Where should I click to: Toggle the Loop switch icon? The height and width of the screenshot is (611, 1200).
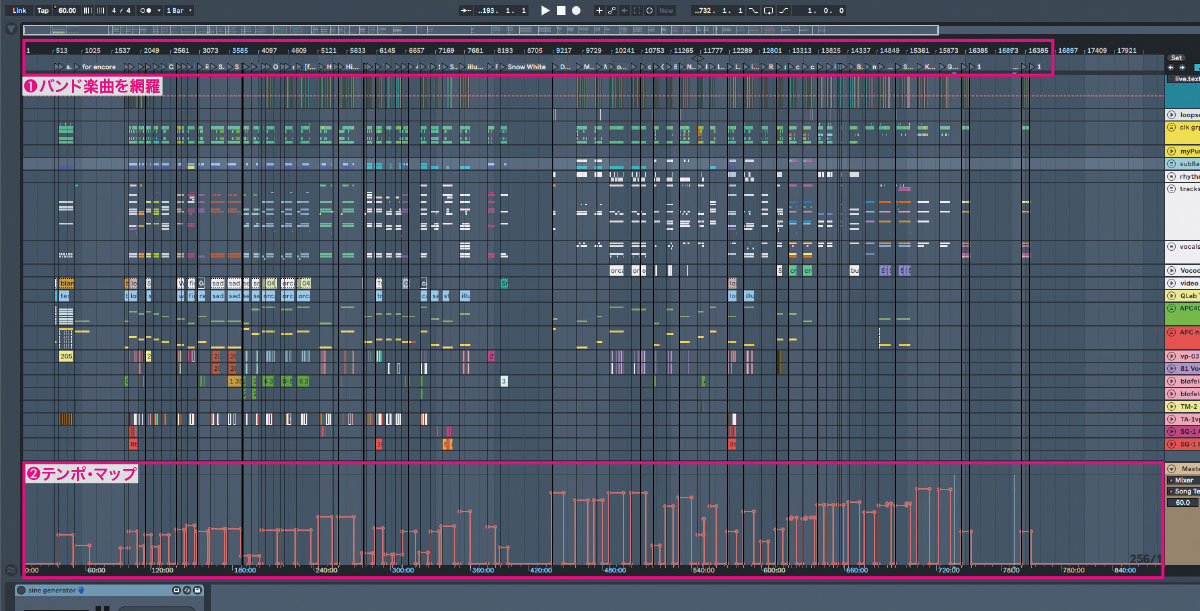[x=767, y=10]
